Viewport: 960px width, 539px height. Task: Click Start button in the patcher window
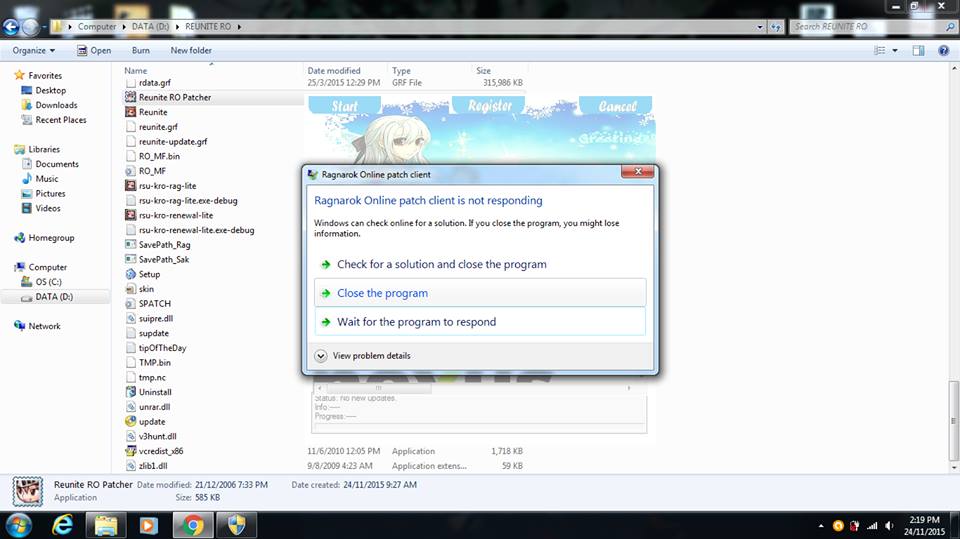tap(345, 106)
